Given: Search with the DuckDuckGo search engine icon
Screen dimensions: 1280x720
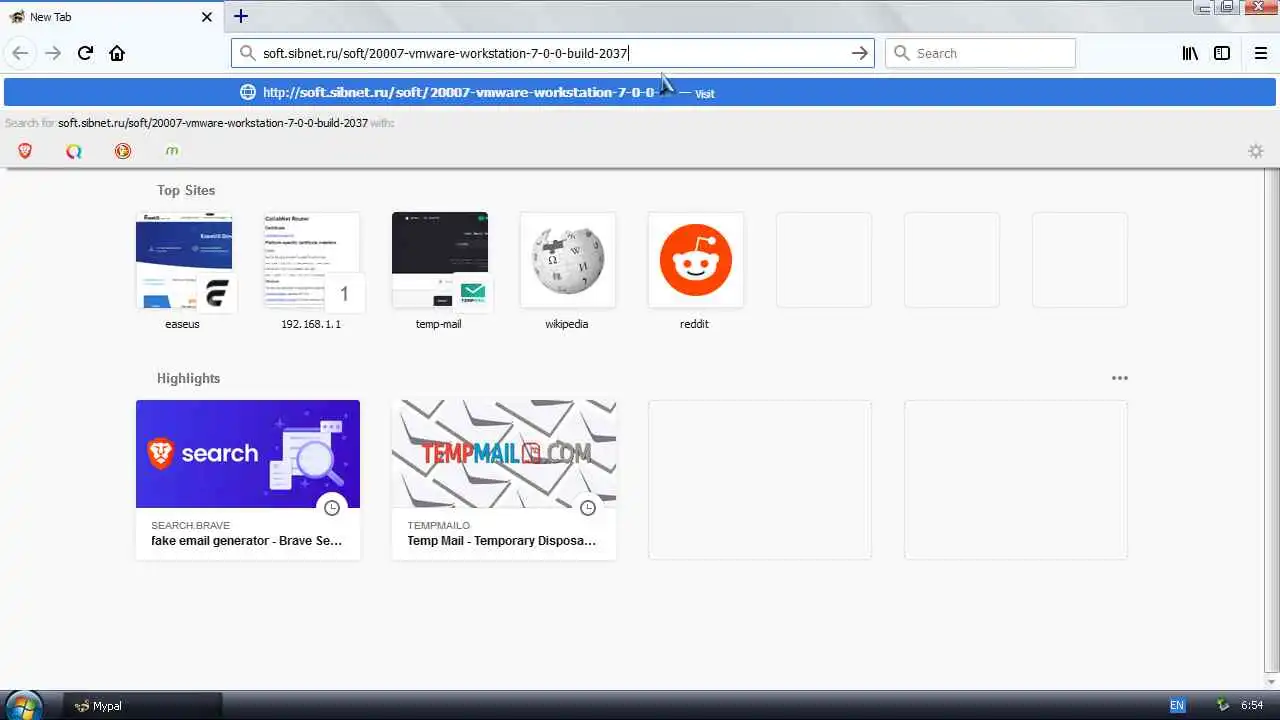Looking at the screenshot, I should (x=123, y=151).
